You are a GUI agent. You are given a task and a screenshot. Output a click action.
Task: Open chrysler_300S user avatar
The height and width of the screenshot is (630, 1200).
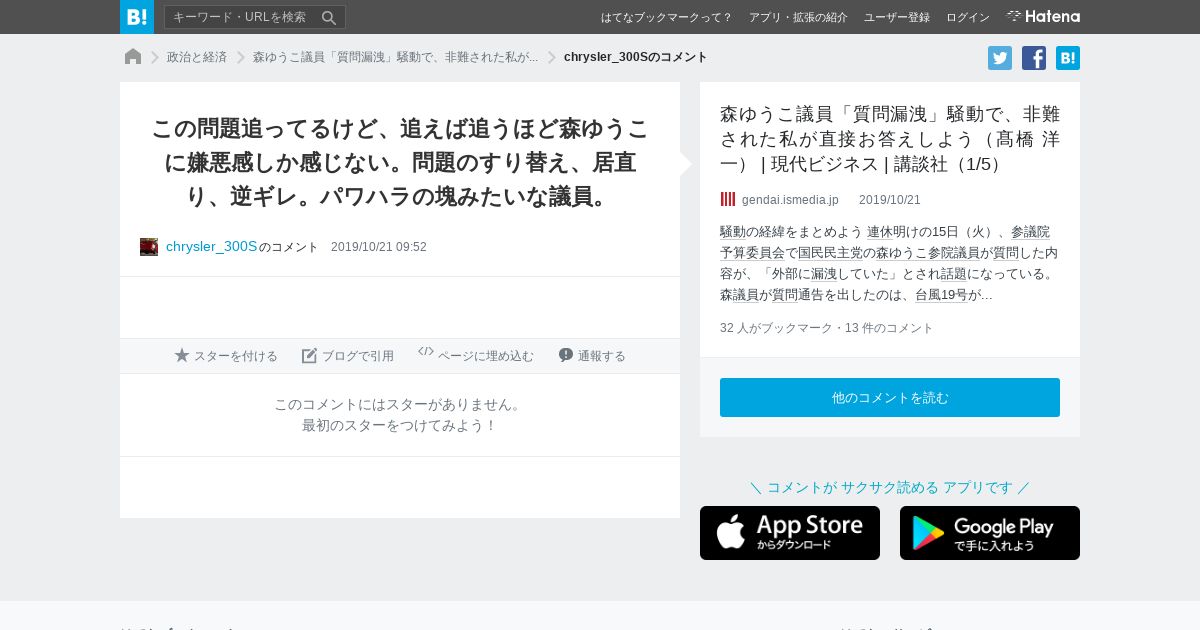(x=149, y=247)
